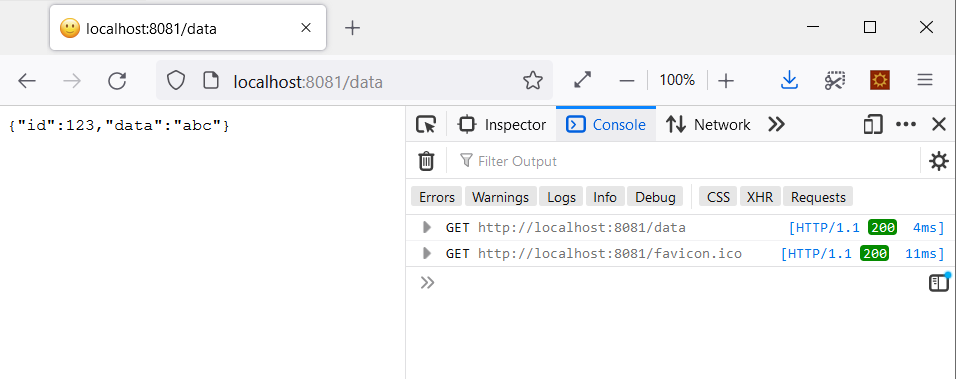Open site information page icon
956x379 pixels.
coord(210,80)
